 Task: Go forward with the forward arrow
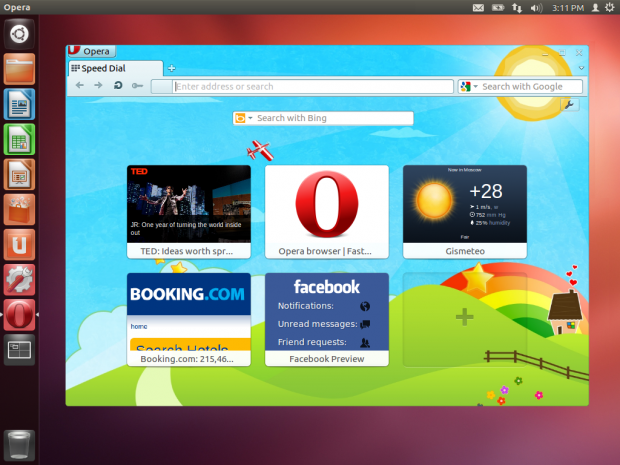click(x=98, y=85)
